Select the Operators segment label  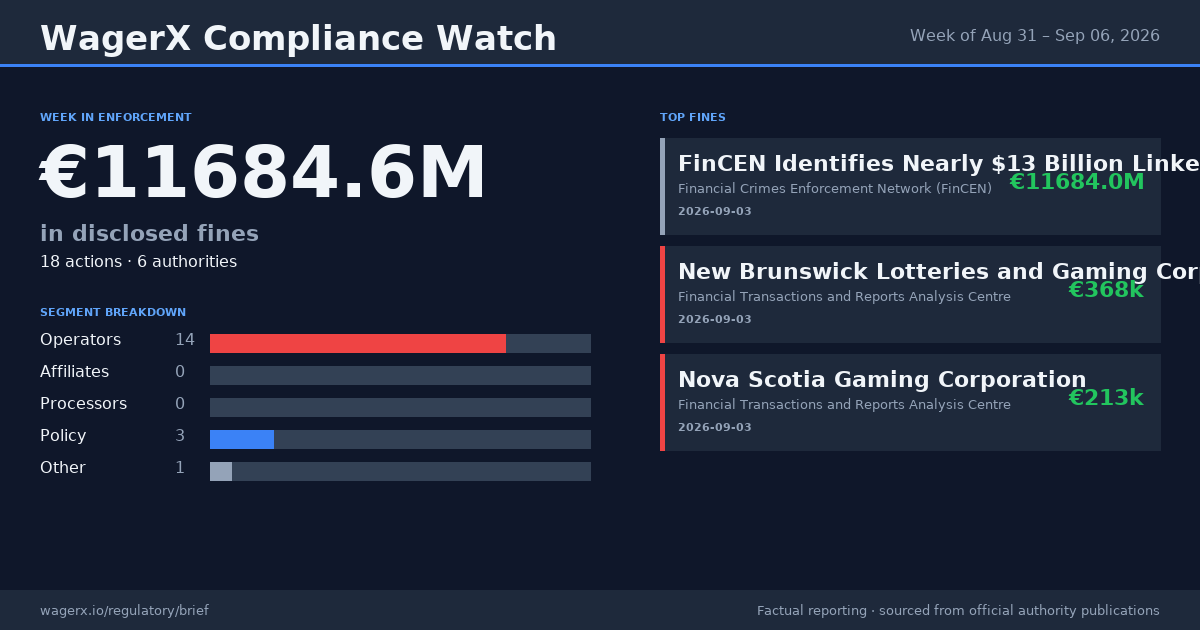pos(80,340)
